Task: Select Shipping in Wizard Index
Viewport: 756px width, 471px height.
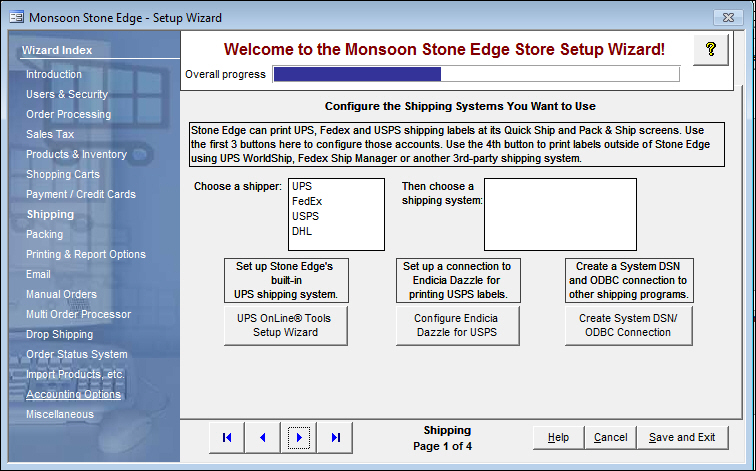Action: pos(51,215)
